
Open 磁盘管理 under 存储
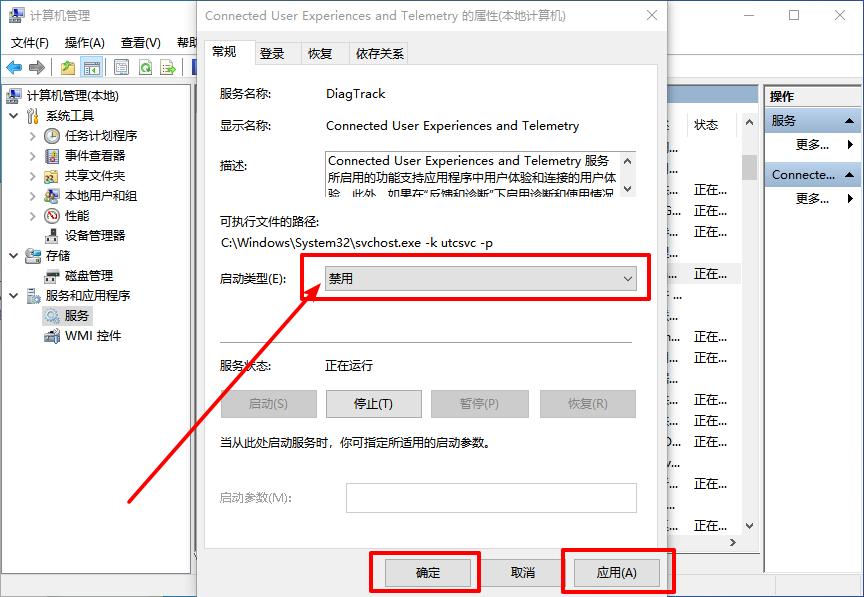(88, 275)
